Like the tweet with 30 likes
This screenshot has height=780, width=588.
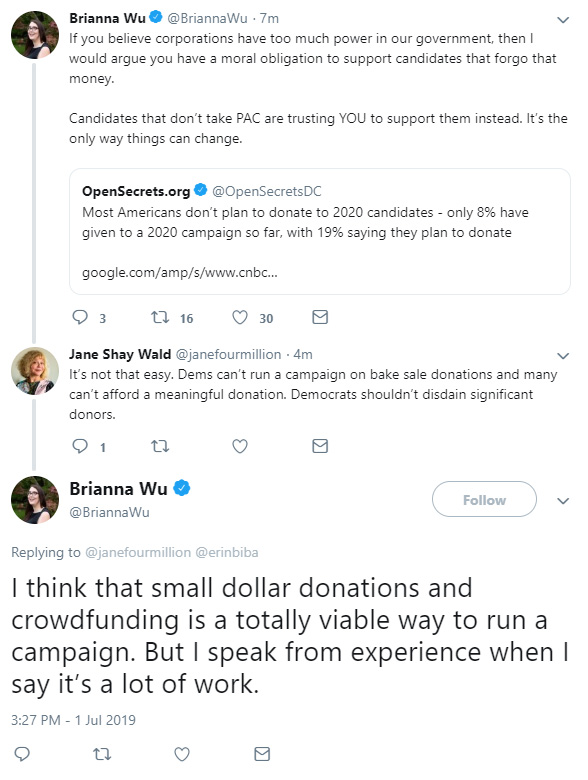240,317
